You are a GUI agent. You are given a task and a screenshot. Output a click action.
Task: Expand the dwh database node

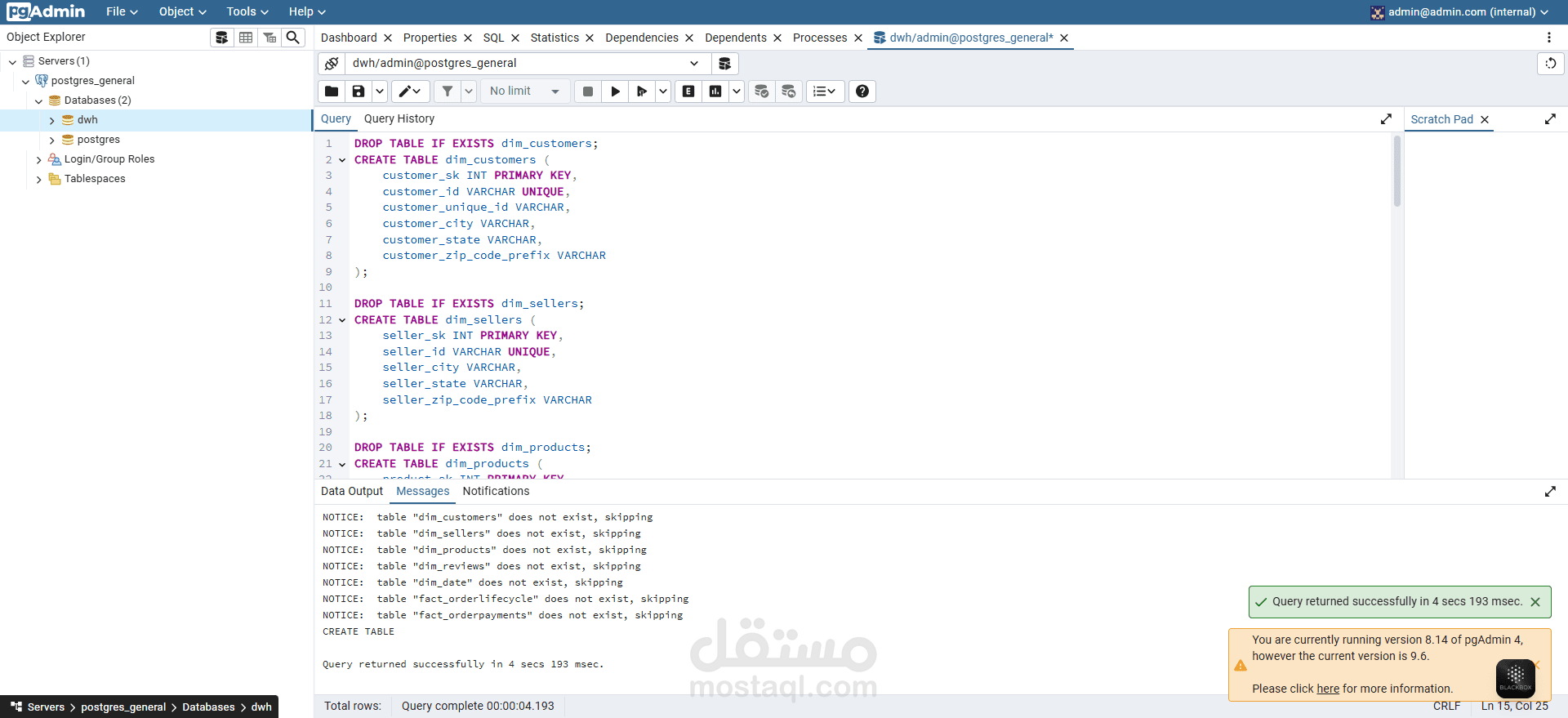52,120
